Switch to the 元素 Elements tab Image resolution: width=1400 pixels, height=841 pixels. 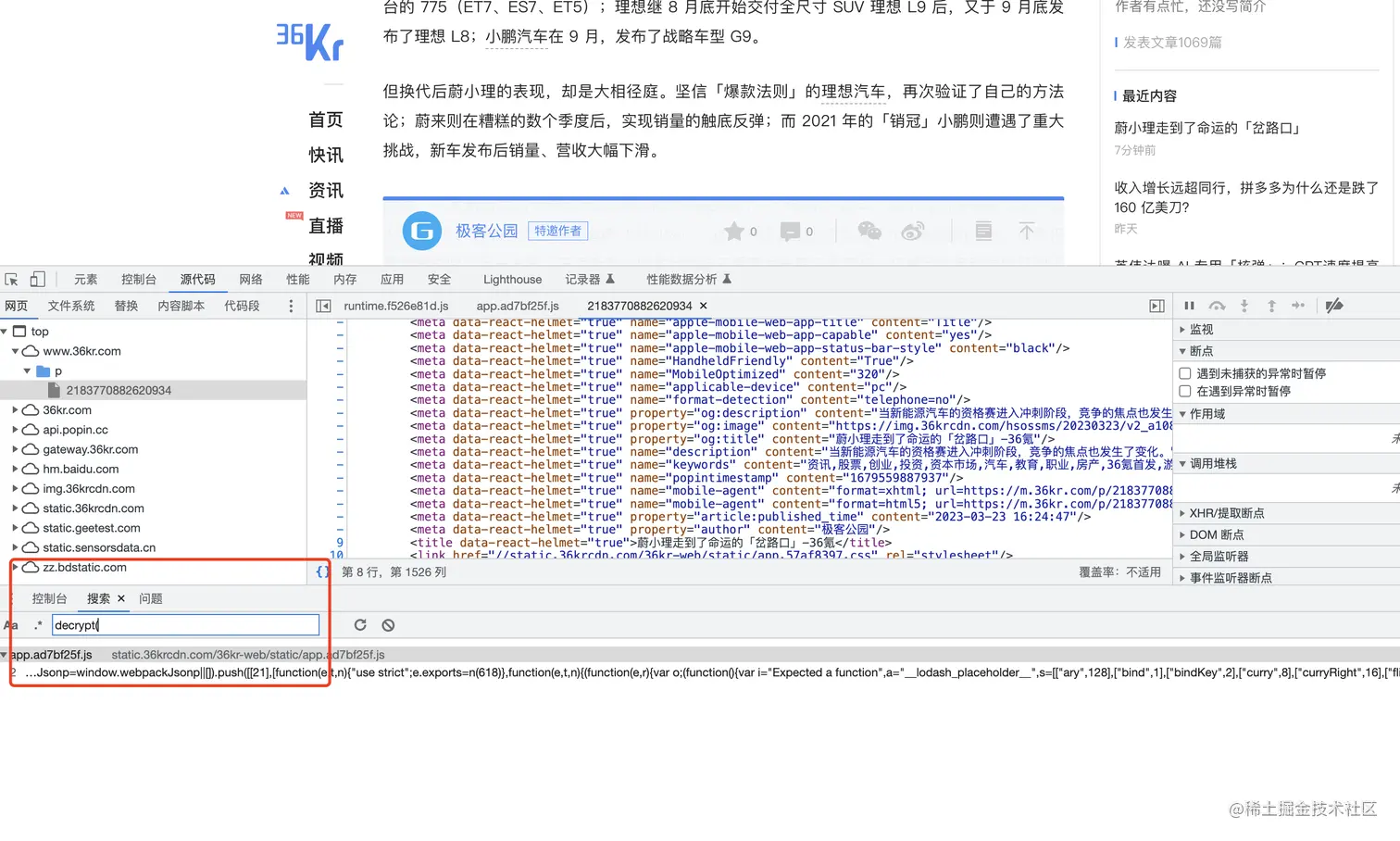tap(86, 279)
